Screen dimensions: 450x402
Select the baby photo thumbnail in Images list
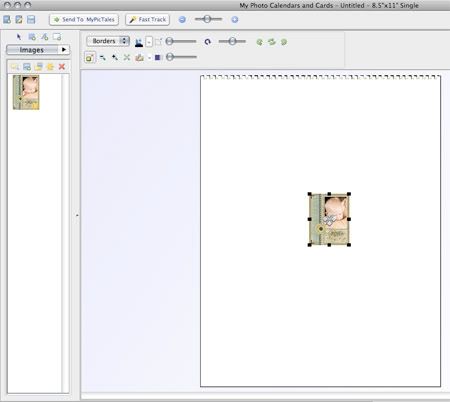(x=26, y=92)
